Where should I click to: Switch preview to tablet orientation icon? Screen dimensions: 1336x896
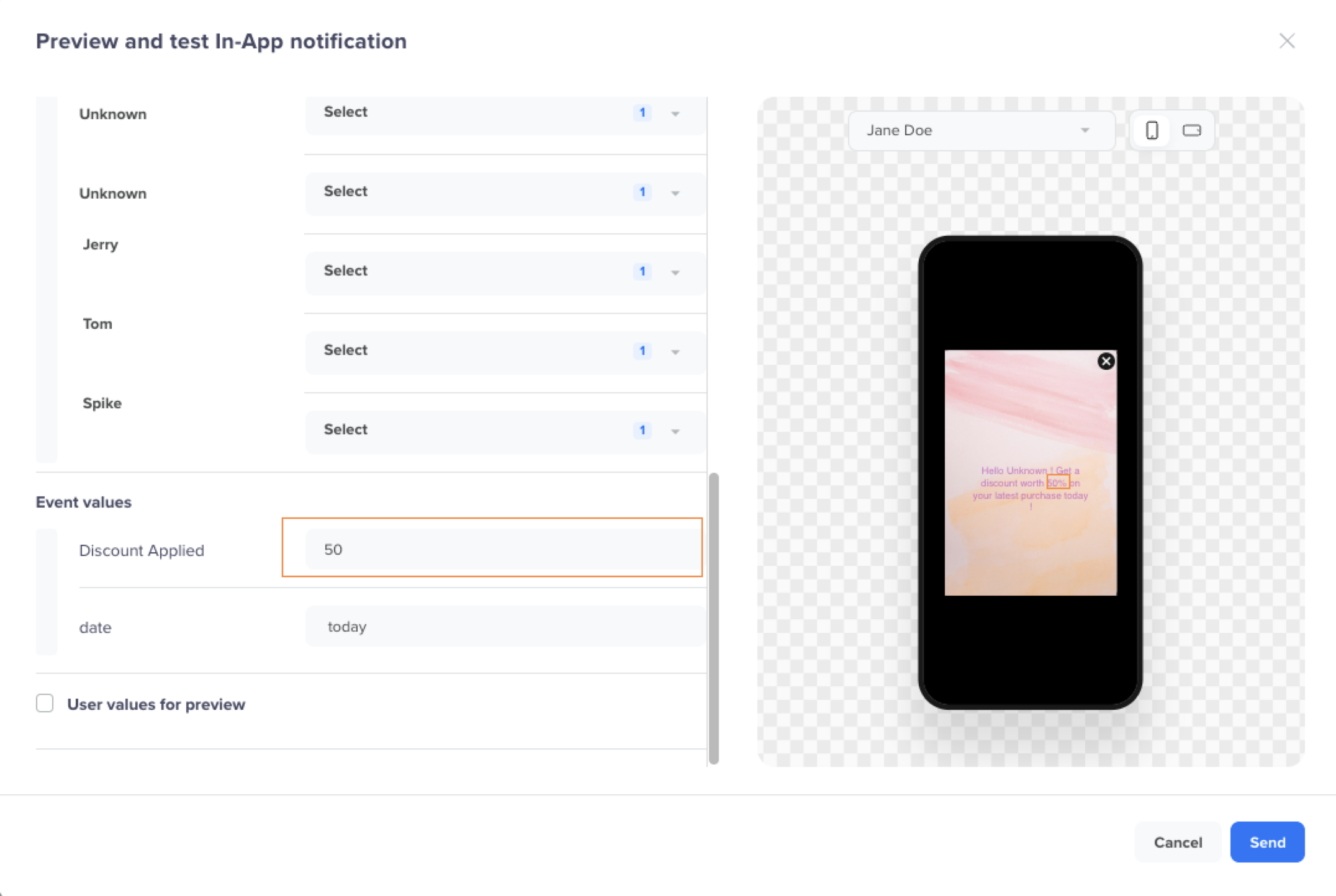pyautogui.click(x=1192, y=130)
